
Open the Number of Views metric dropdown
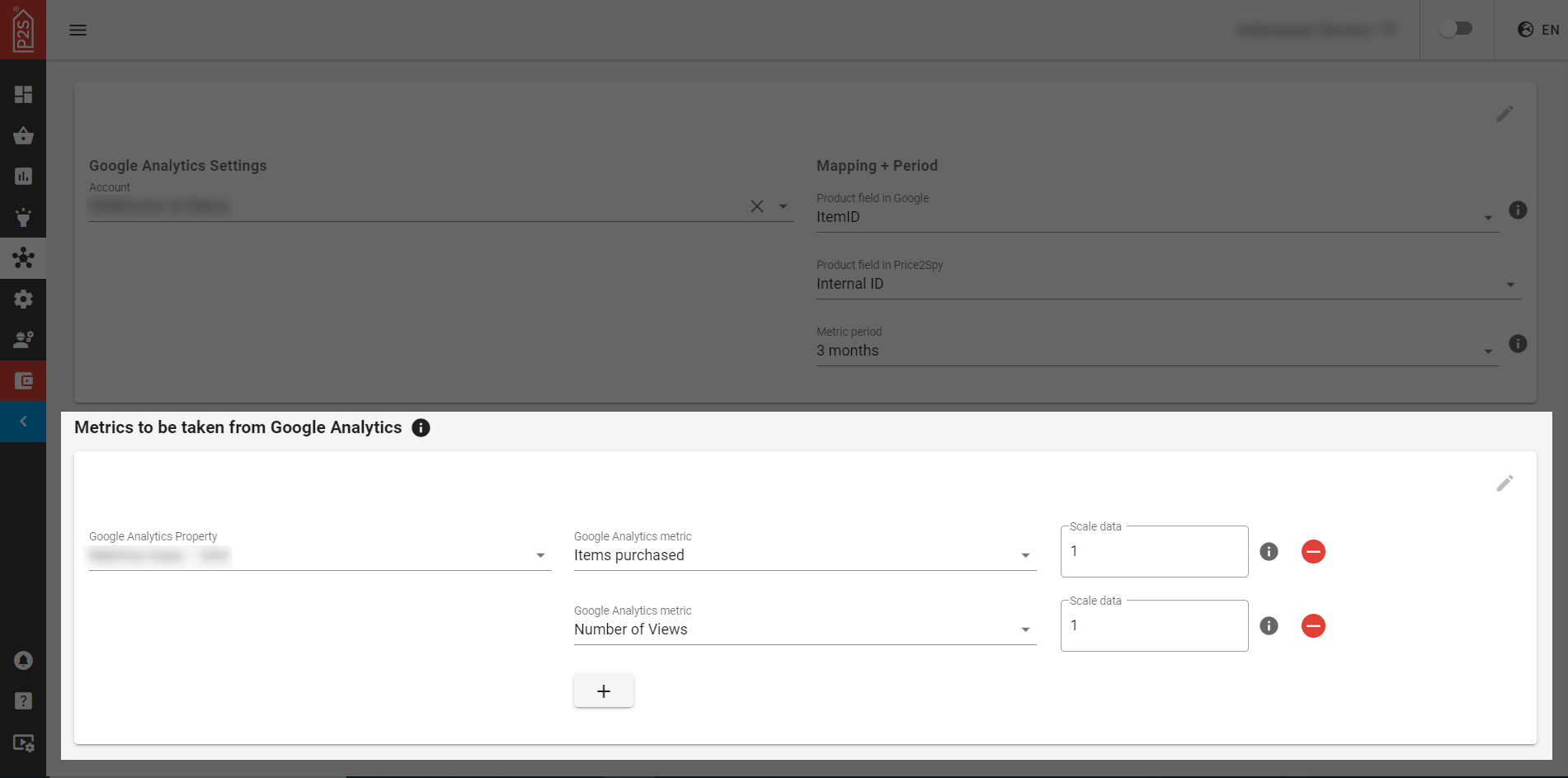pyautogui.click(x=805, y=629)
